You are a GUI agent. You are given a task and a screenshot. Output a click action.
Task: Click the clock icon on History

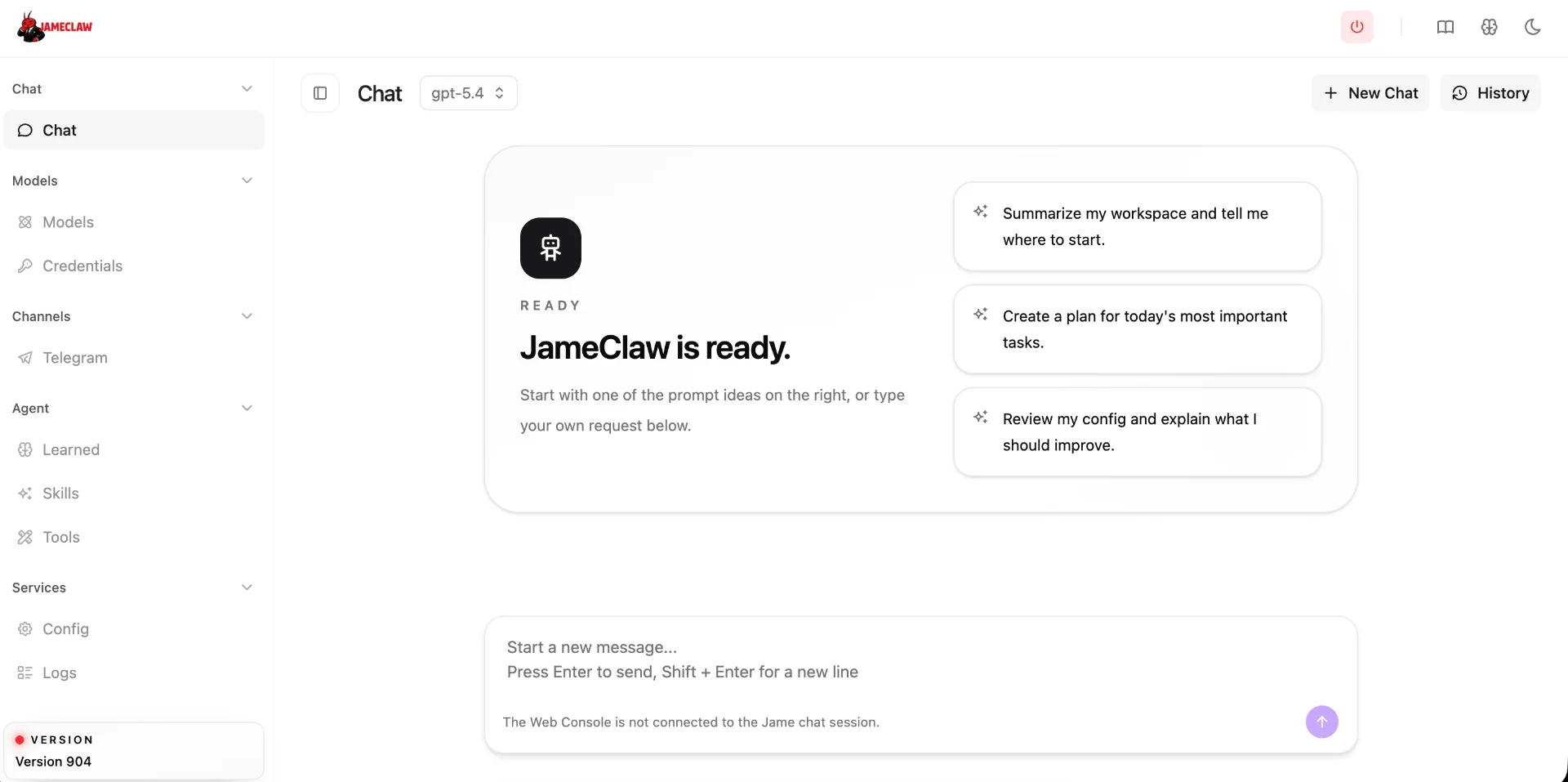pyautogui.click(x=1459, y=93)
